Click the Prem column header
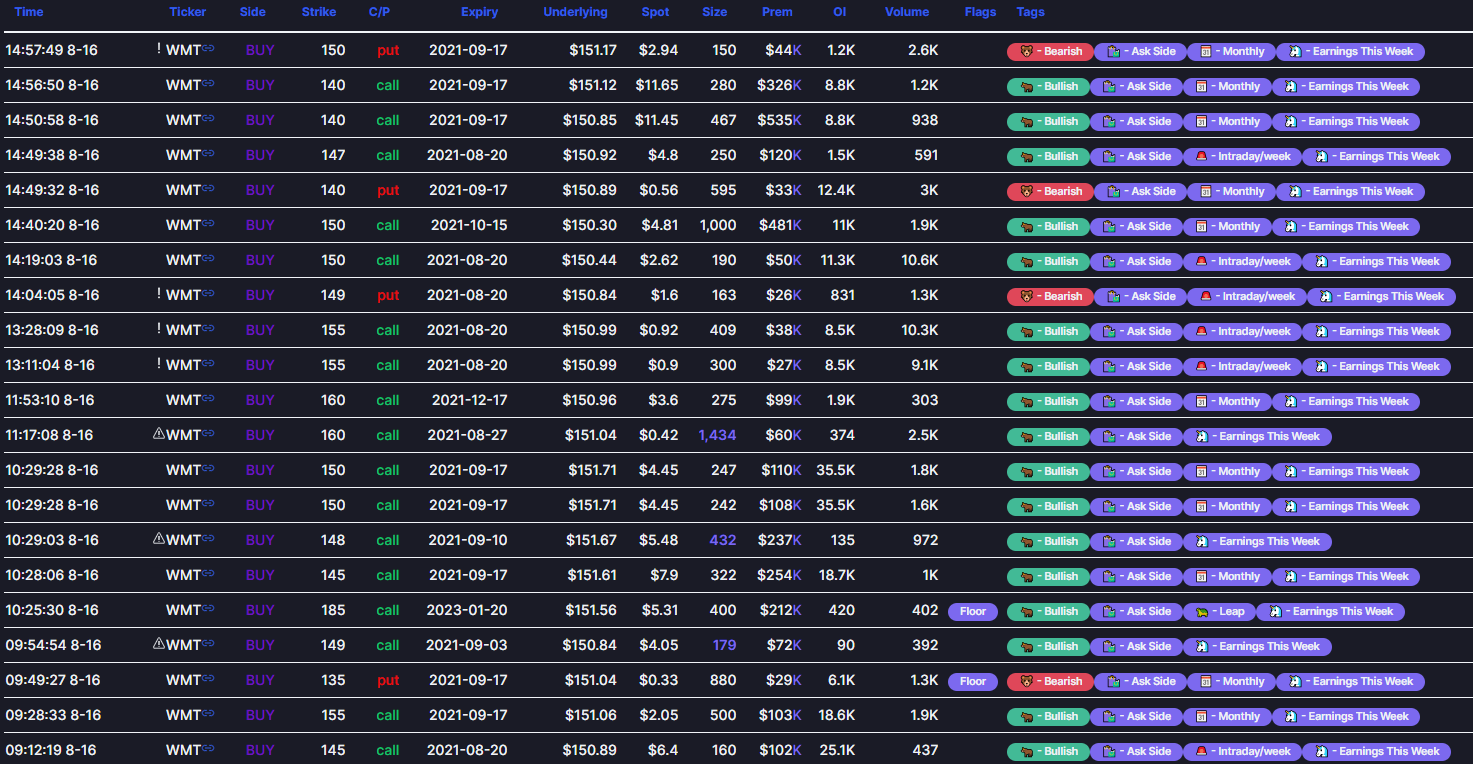Viewport: 1473px width, 764px height. [777, 12]
